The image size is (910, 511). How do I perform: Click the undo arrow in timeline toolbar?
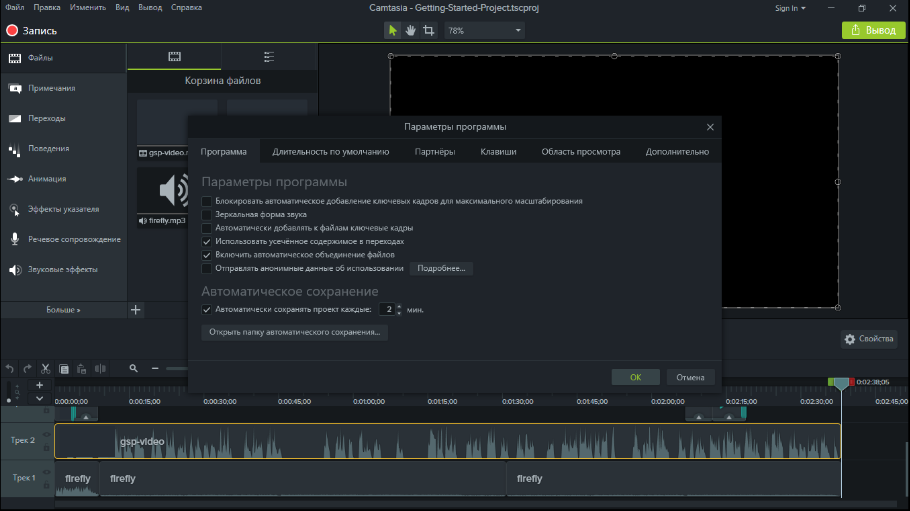click(10, 369)
